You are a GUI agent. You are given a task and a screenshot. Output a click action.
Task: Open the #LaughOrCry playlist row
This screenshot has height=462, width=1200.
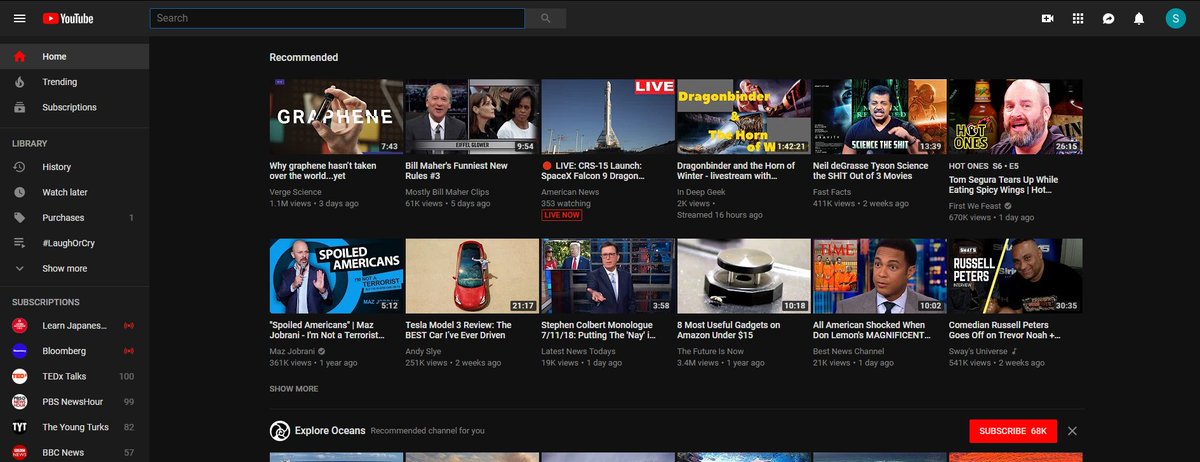tap(75, 243)
